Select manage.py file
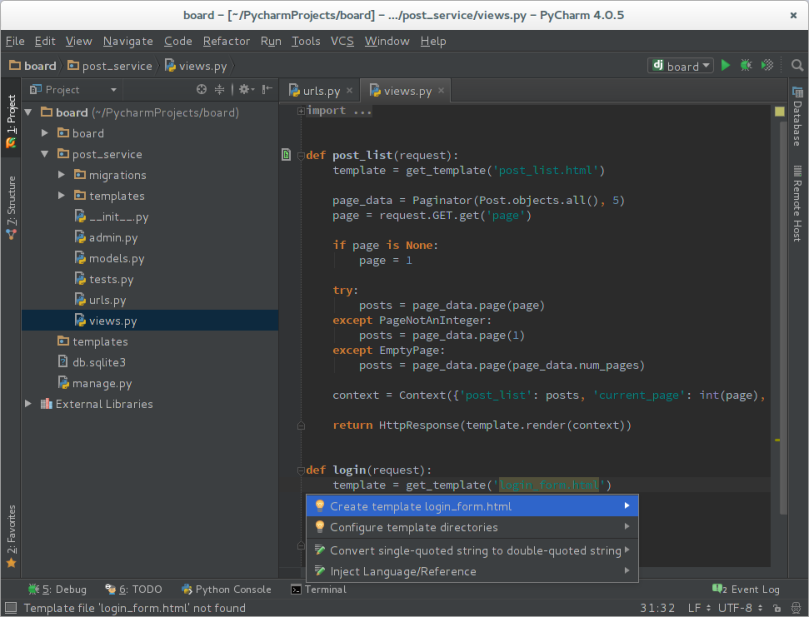Screen dimensions: 809x617 pyautogui.click(x=95, y=383)
